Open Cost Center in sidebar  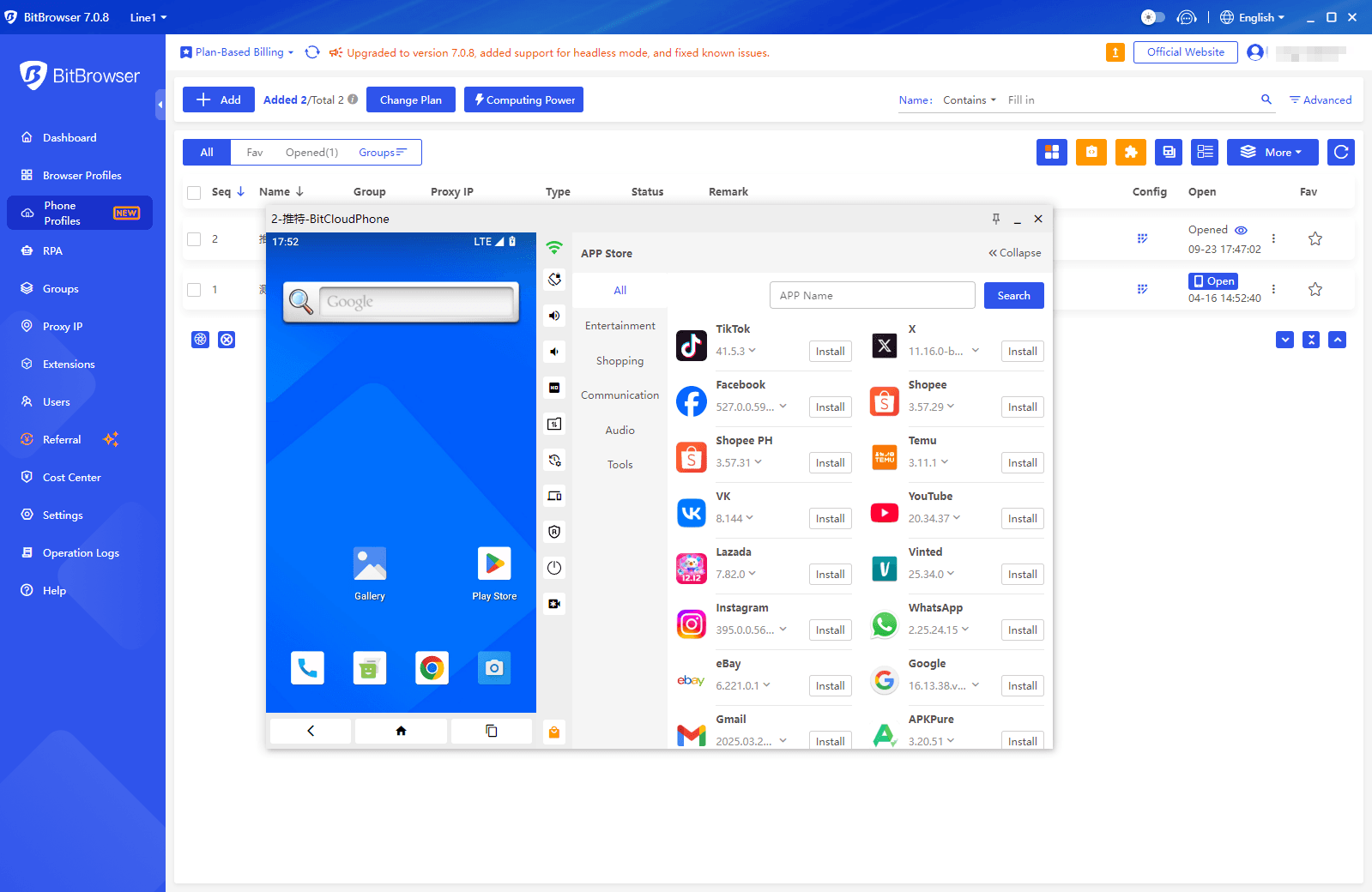tap(71, 477)
